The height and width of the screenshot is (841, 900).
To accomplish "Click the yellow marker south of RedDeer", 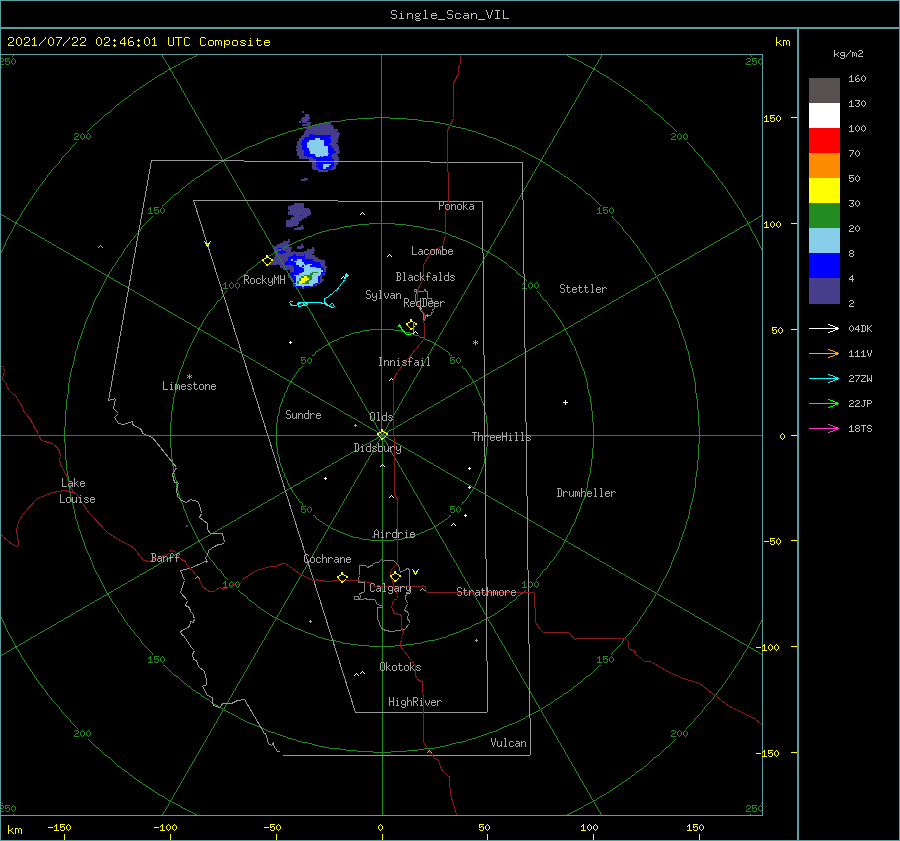I will [410, 325].
